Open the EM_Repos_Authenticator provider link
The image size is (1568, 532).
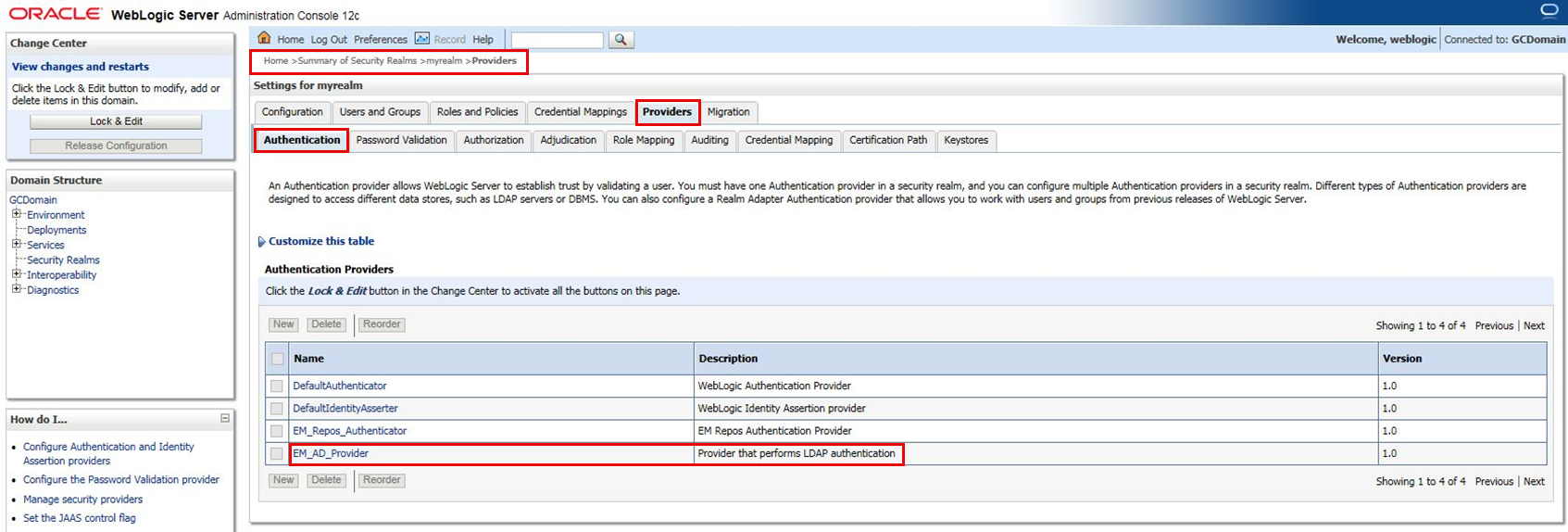click(350, 431)
